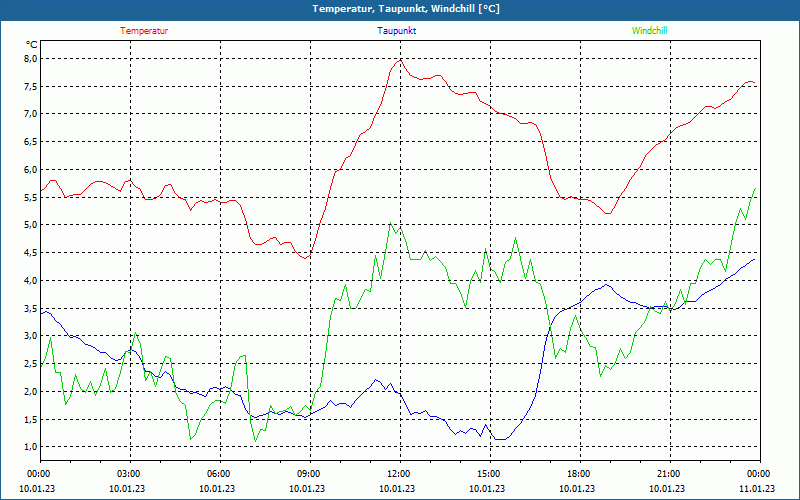800x500 pixels.
Task: Click the 06:00 time axis marker
Action: pos(219,474)
